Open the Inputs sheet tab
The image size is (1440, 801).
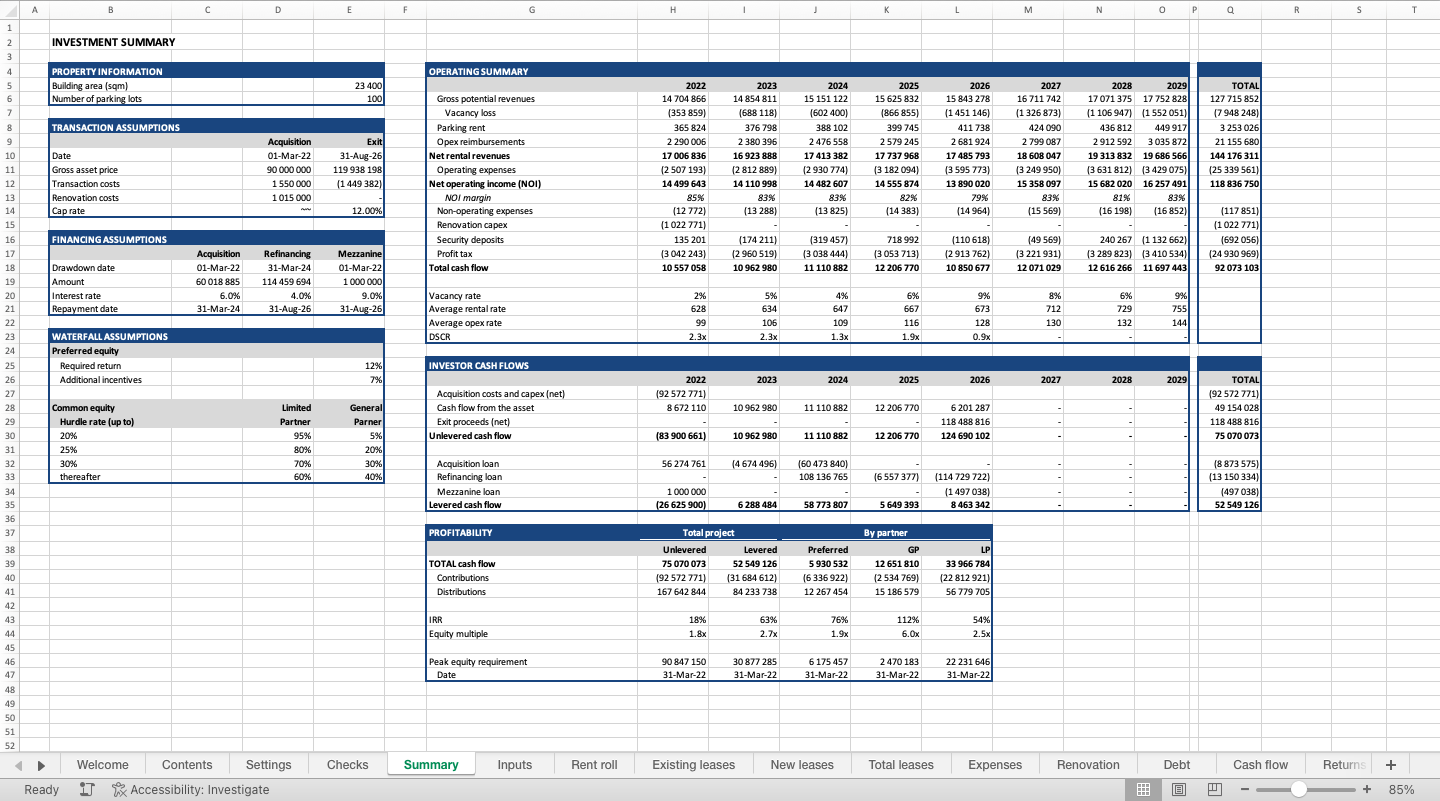click(x=514, y=765)
